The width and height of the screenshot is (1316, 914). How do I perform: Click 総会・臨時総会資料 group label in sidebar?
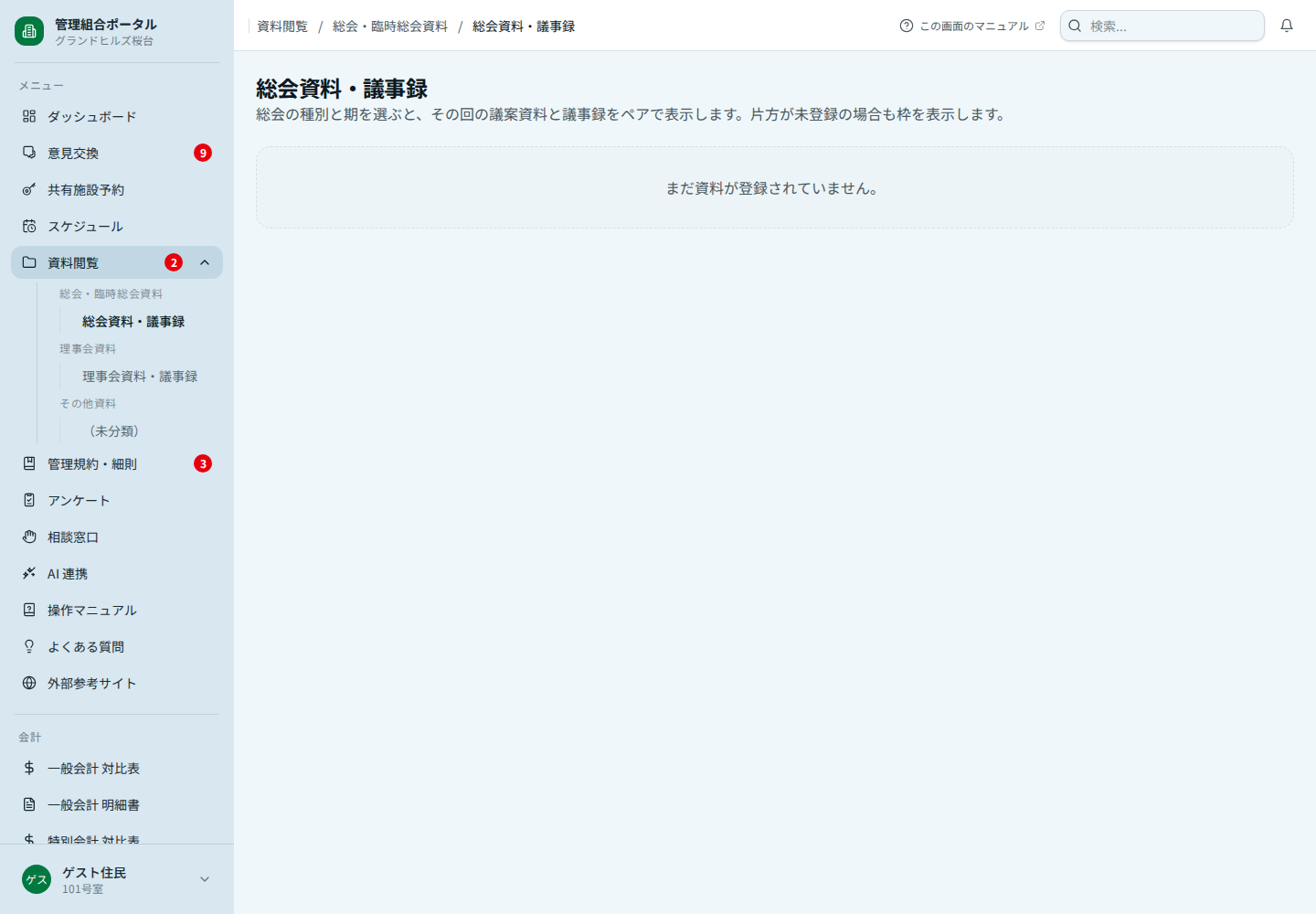click(x=111, y=294)
